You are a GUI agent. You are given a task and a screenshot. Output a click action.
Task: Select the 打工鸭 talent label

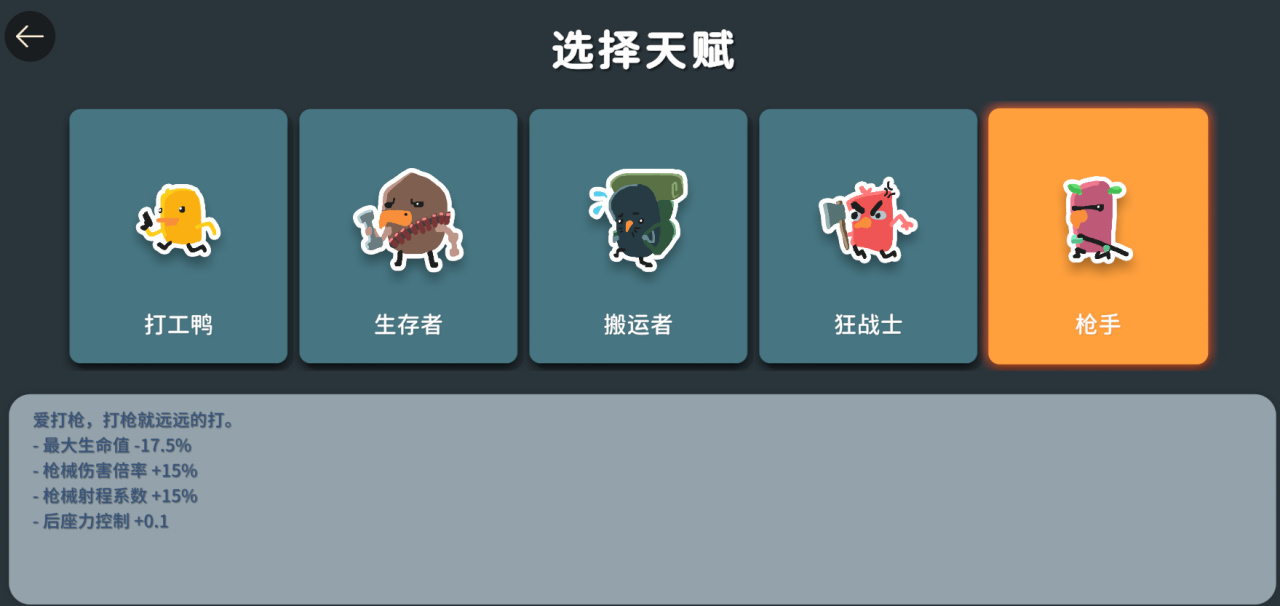[178, 325]
